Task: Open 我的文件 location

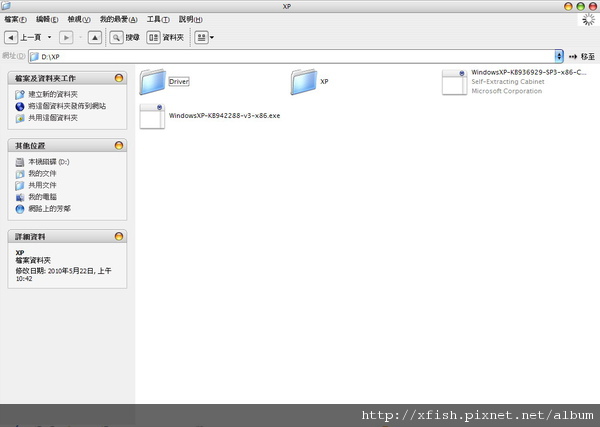Action: pos(42,174)
